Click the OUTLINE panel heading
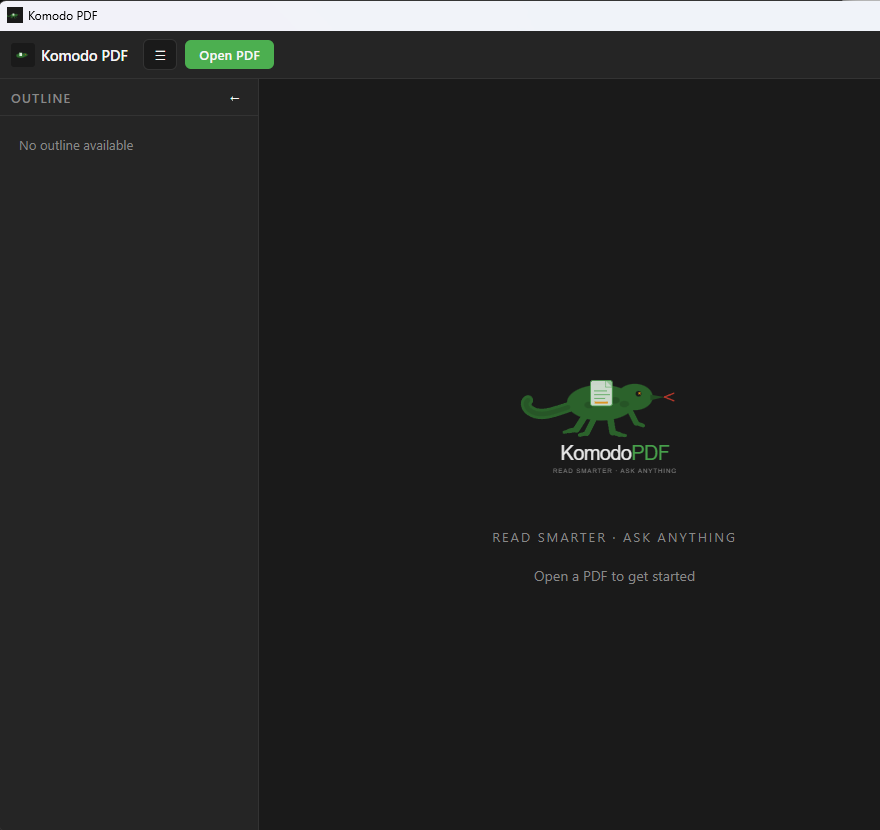Viewport: 880px width, 830px height. [x=41, y=99]
